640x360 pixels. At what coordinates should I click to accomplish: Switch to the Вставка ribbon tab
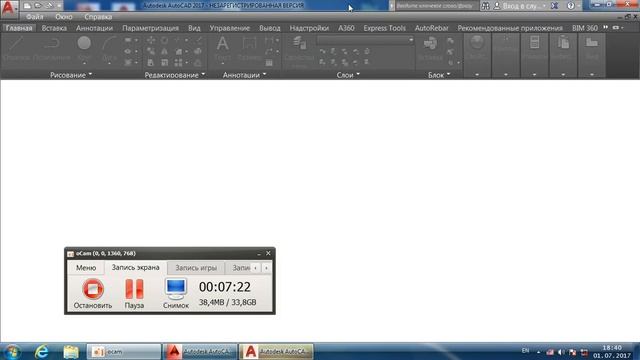54,28
